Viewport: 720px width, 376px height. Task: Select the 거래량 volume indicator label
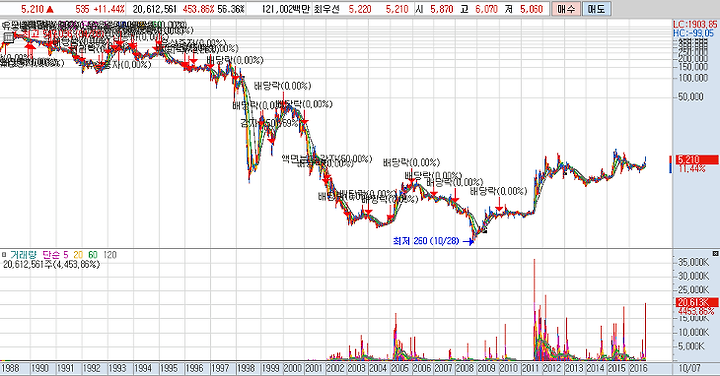(x=24, y=255)
